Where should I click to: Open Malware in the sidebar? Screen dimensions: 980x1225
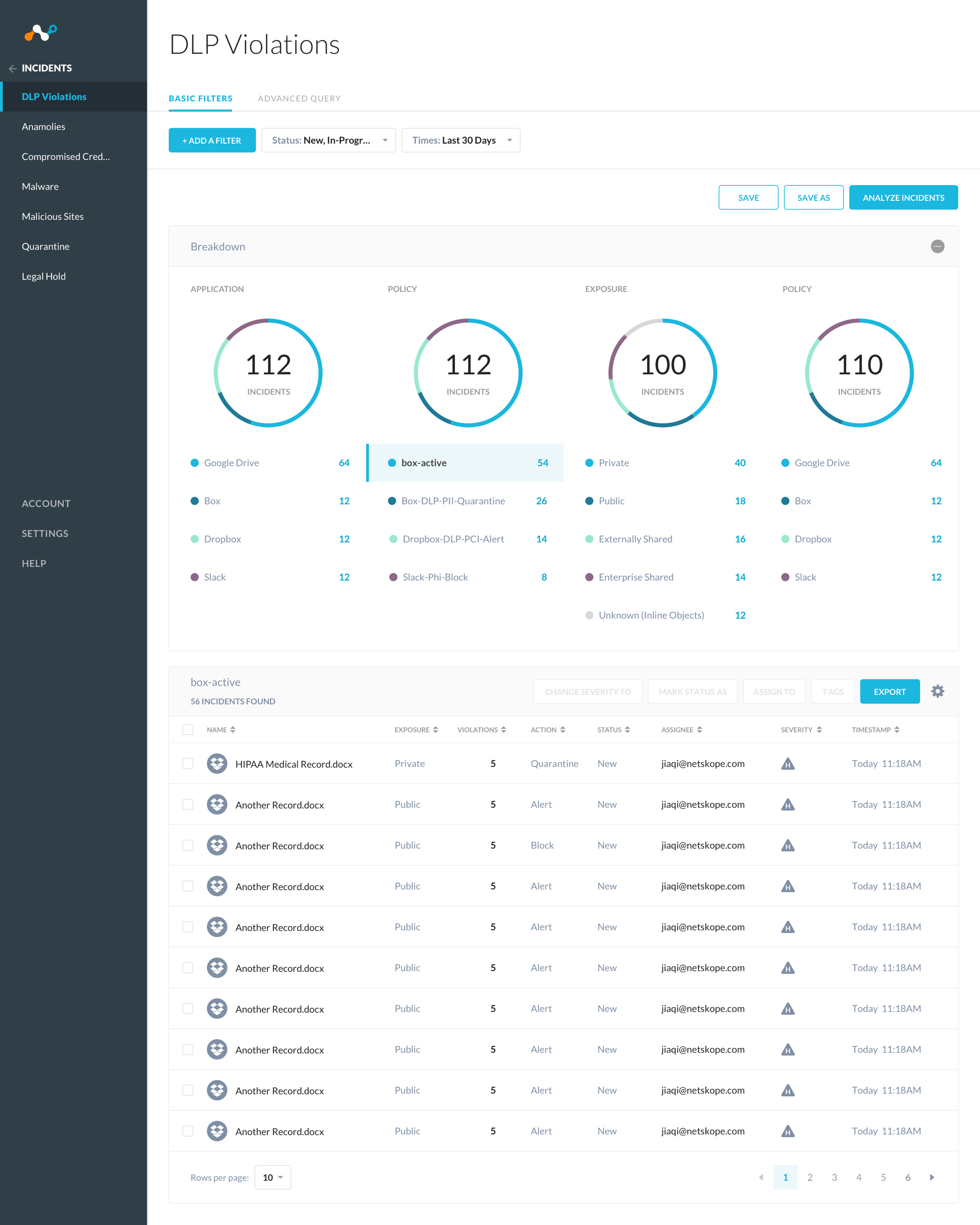click(x=40, y=186)
